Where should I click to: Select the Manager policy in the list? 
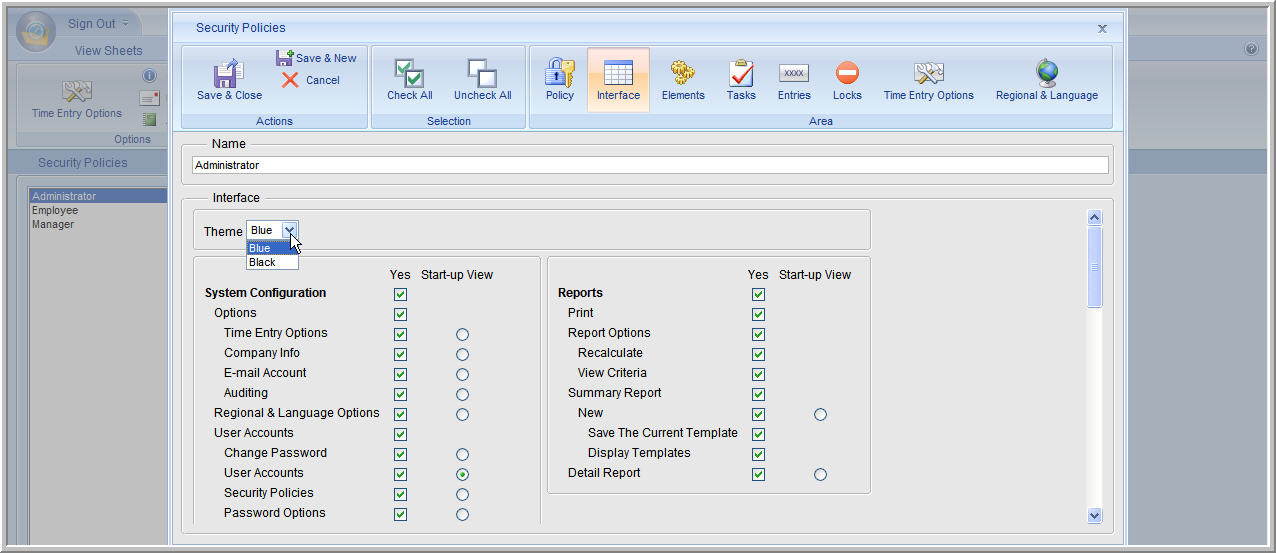tap(98, 224)
